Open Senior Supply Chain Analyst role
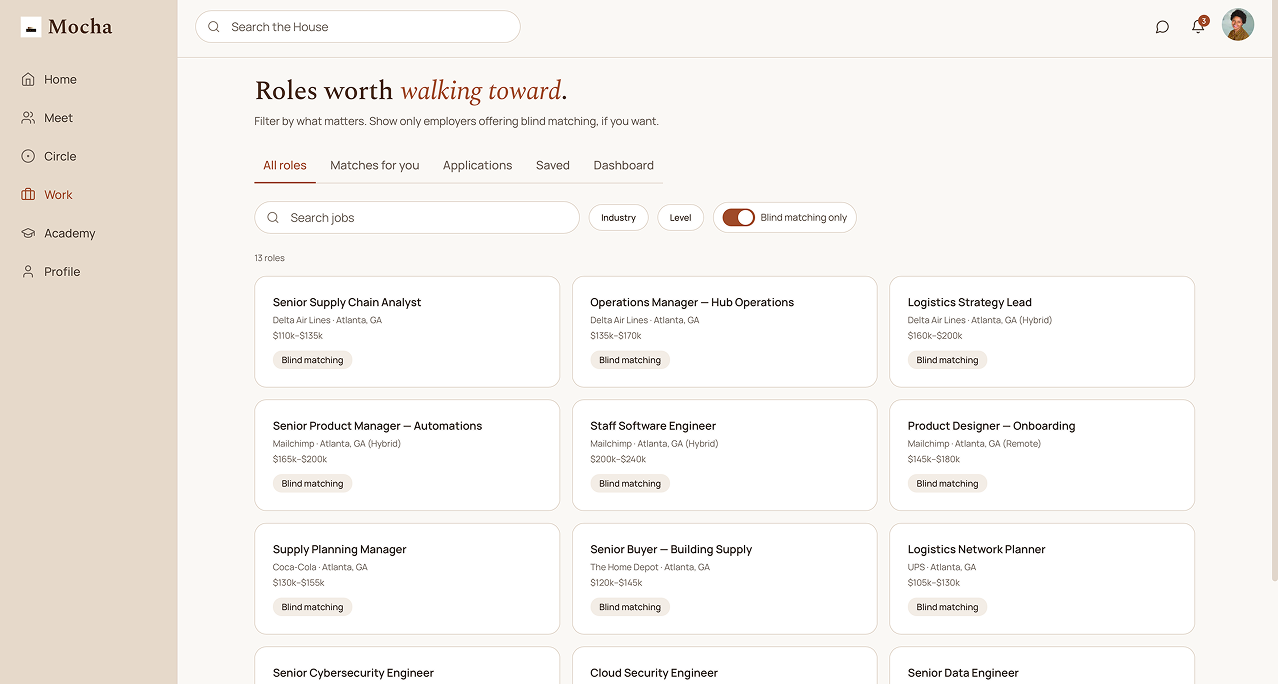Image resolution: width=1278 pixels, height=684 pixels. point(407,332)
